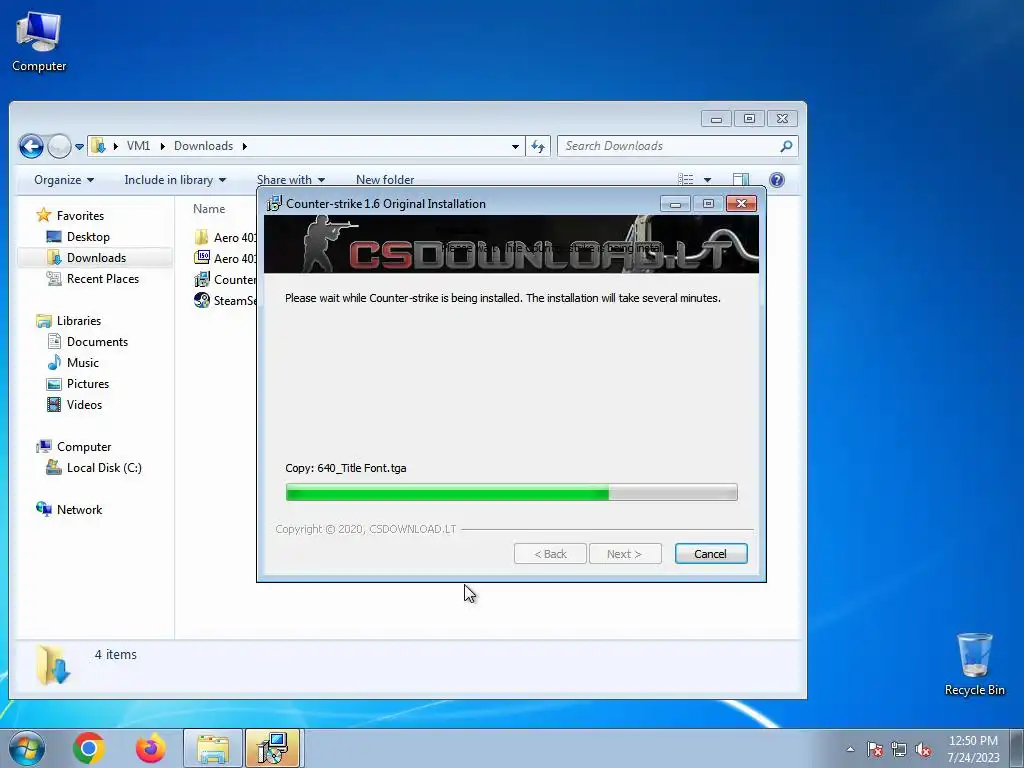Click the refresh button in the address bar

[x=538, y=146]
